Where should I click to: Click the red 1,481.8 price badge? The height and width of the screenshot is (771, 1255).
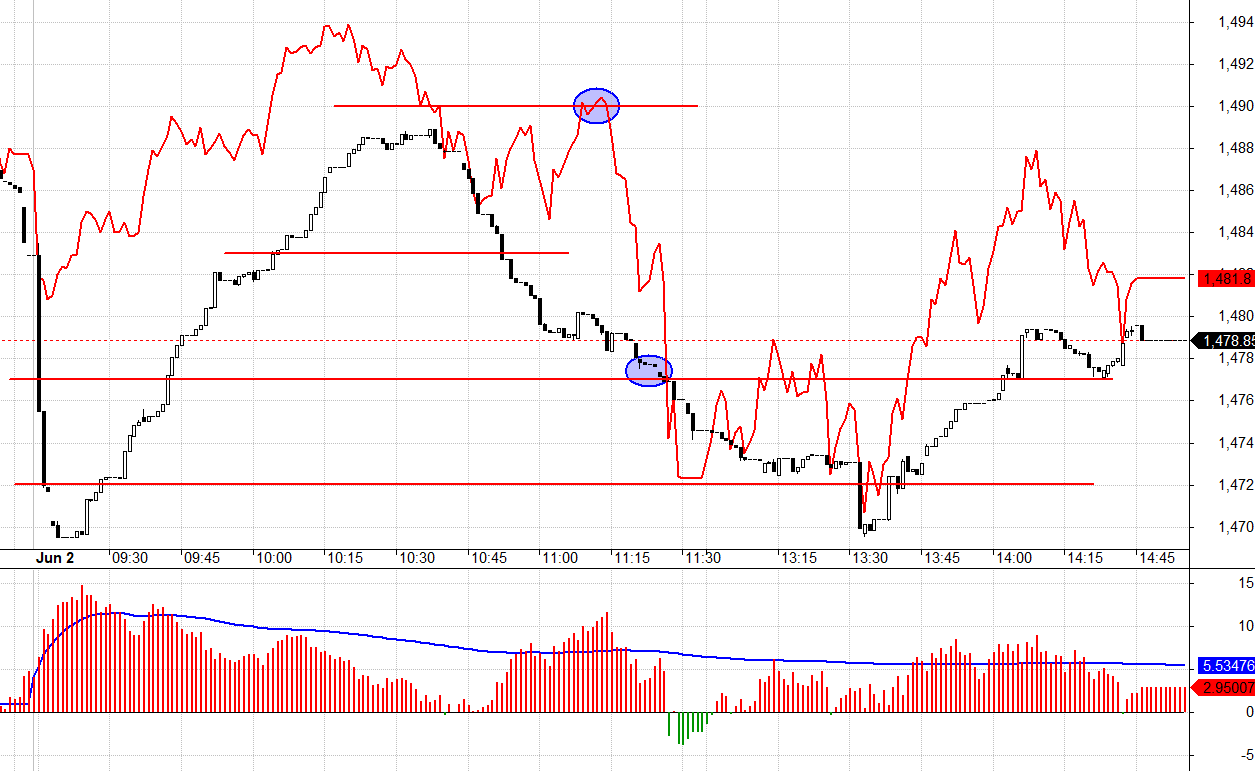[1225, 279]
